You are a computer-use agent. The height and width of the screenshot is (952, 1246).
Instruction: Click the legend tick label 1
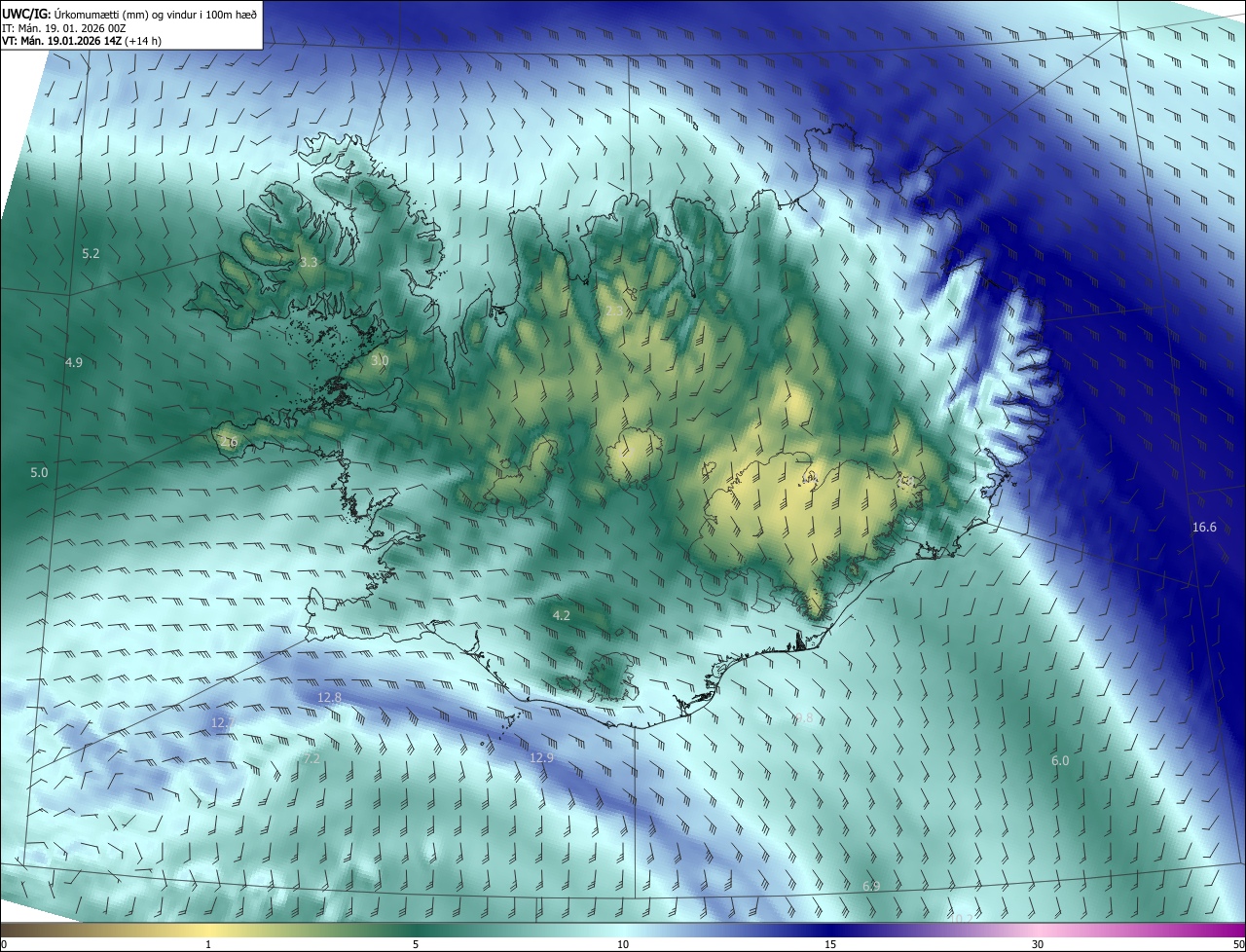coord(208,944)
